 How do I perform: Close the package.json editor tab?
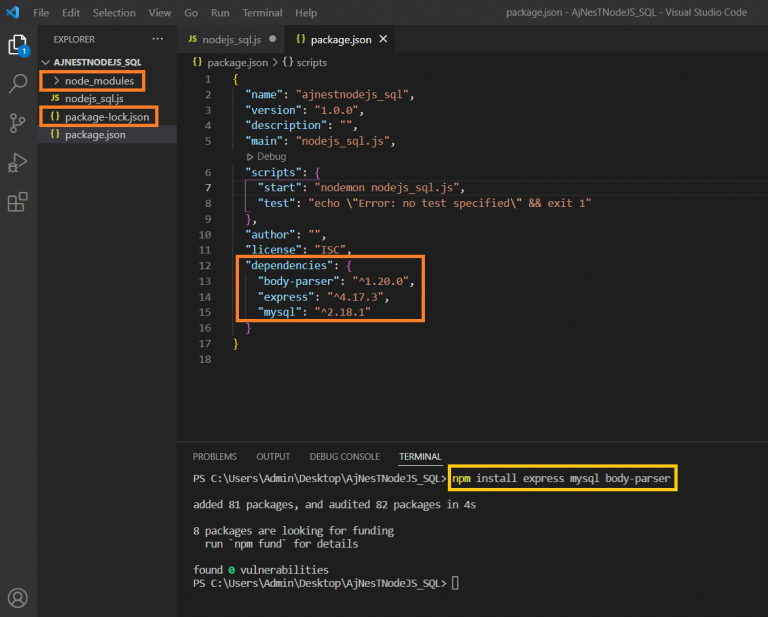click(x=383, y=40)
